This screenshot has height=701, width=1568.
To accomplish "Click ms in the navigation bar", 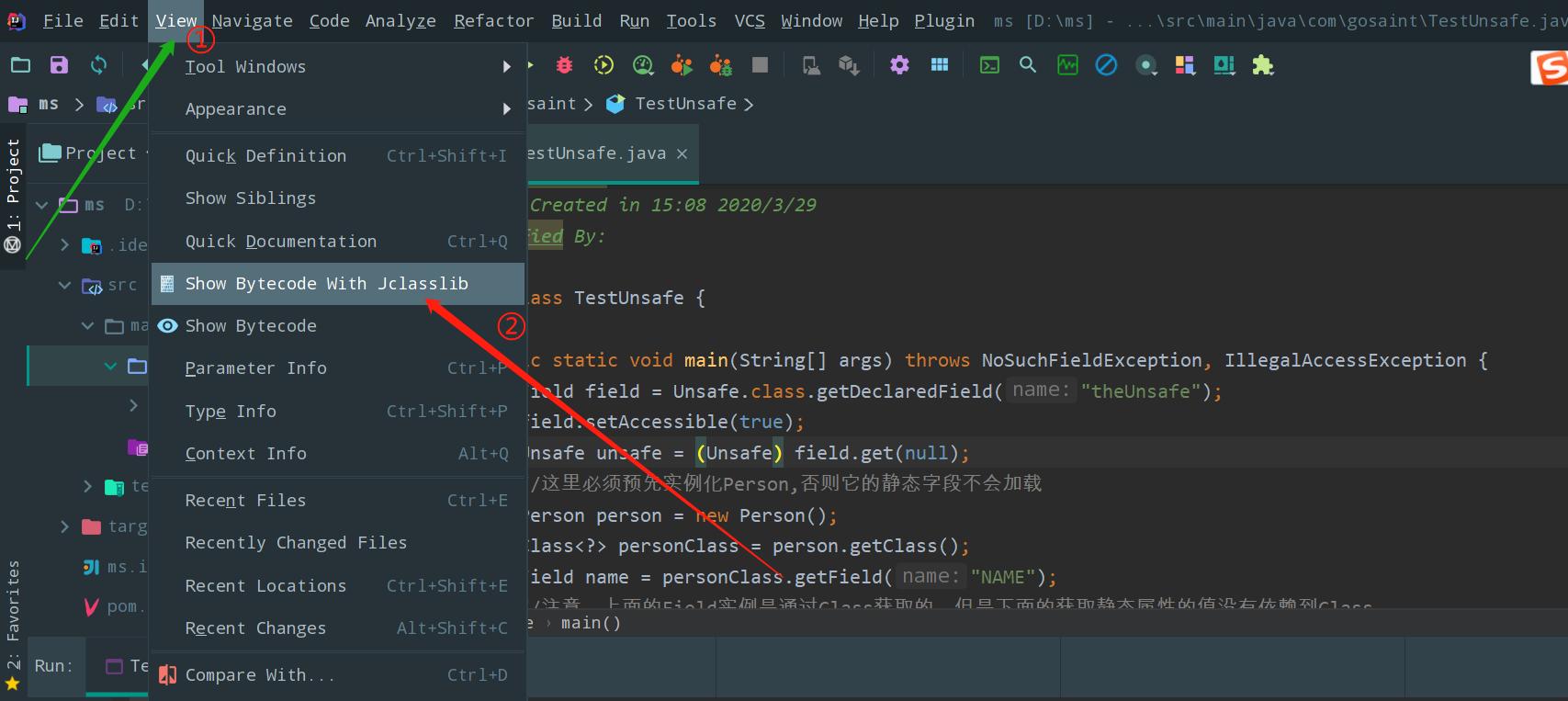I will pyautogui.click(x=48, y=104).
